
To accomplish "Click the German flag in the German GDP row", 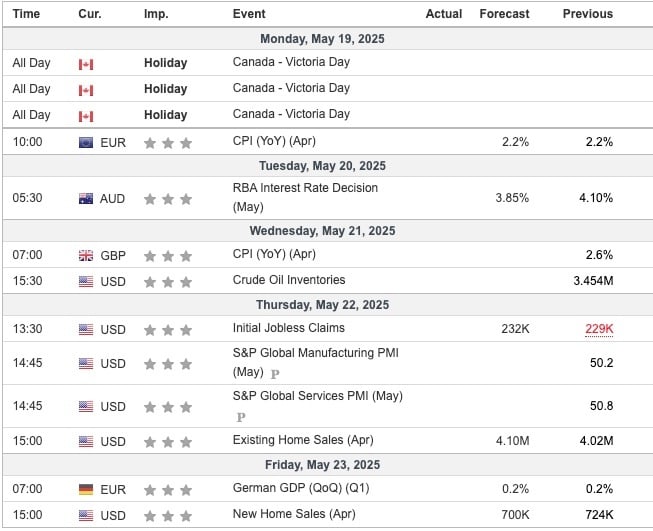I will click(86, 489).
